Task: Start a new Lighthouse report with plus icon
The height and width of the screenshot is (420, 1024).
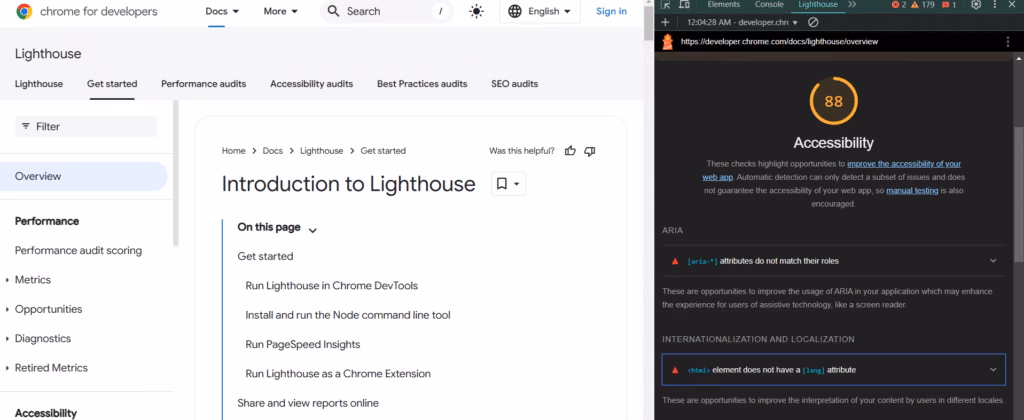Action: click(666, 22)
